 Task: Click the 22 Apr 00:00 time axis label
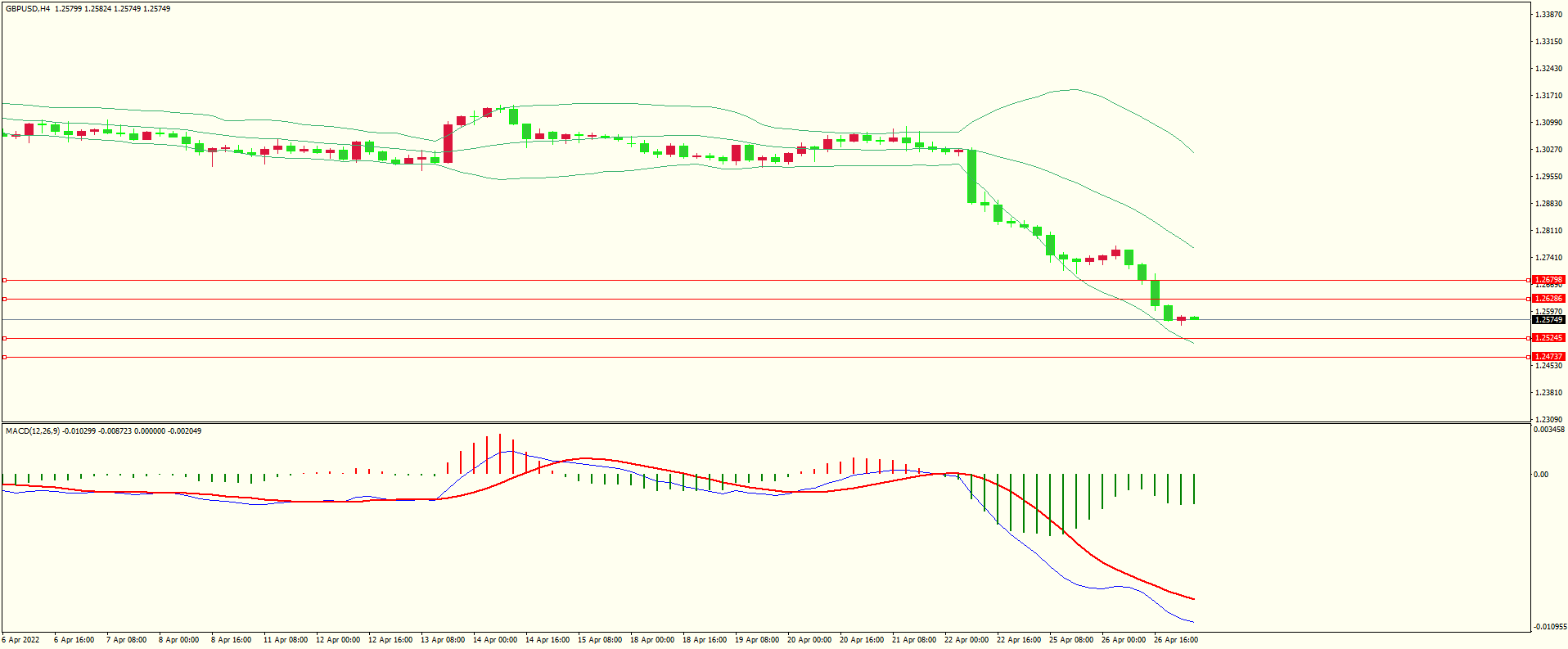coord(966,640)
